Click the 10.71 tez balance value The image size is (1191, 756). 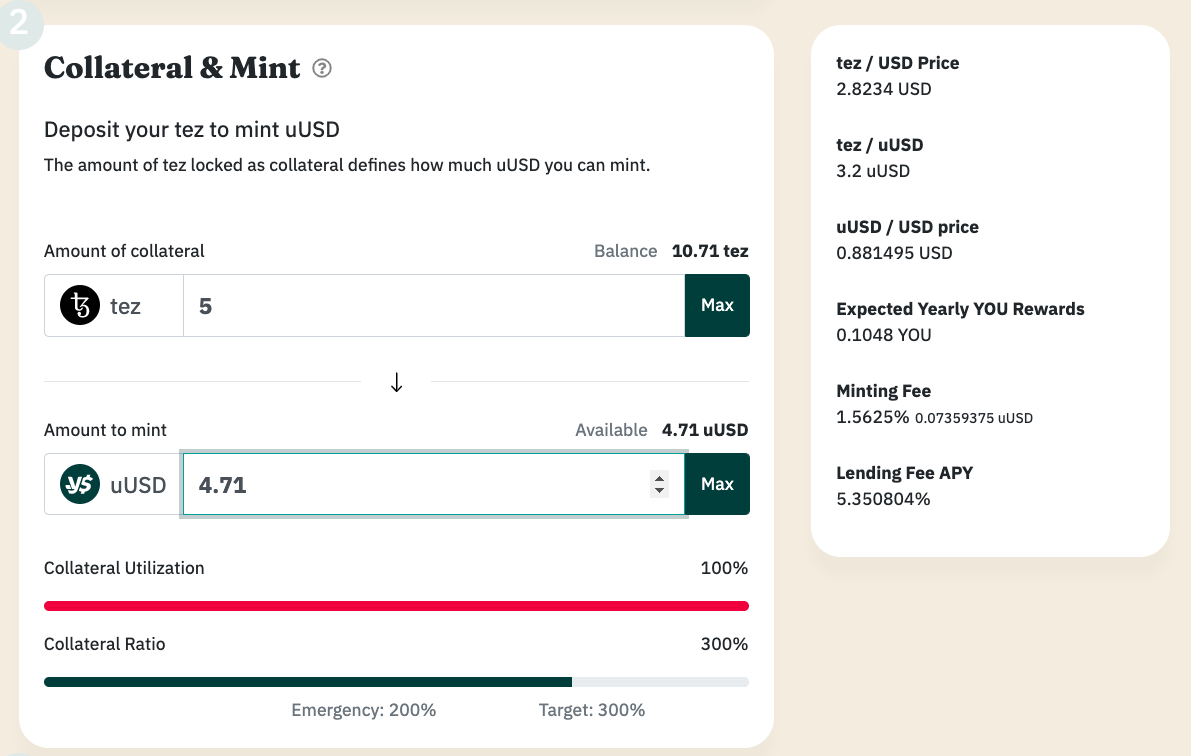click(x=710, y=251)
